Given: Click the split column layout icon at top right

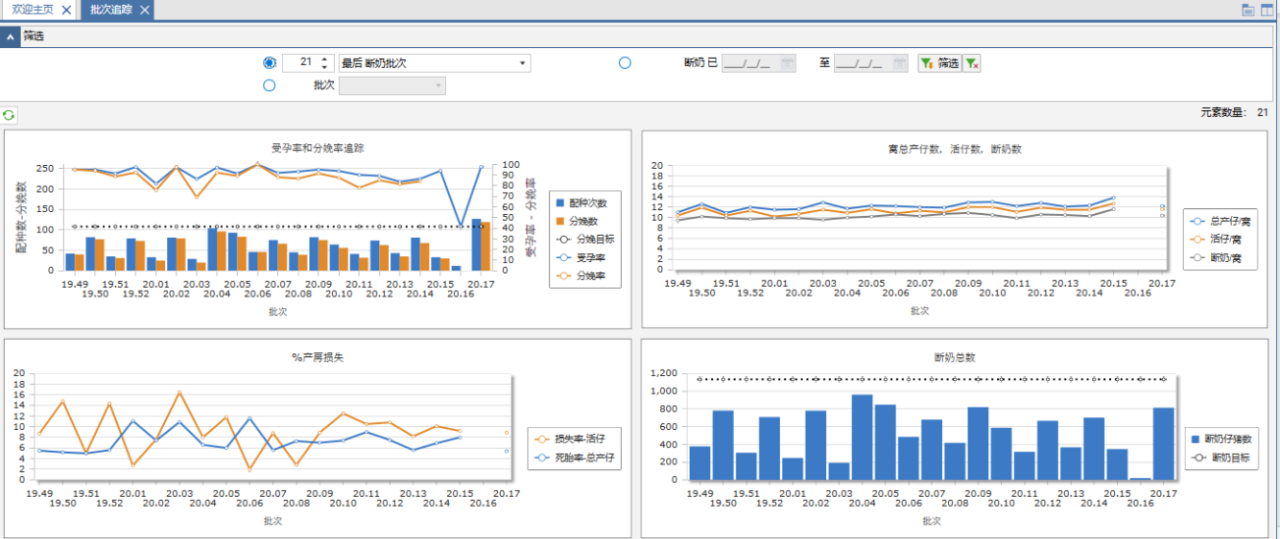Looking at the screenshot, I should tap(1267, 10).
